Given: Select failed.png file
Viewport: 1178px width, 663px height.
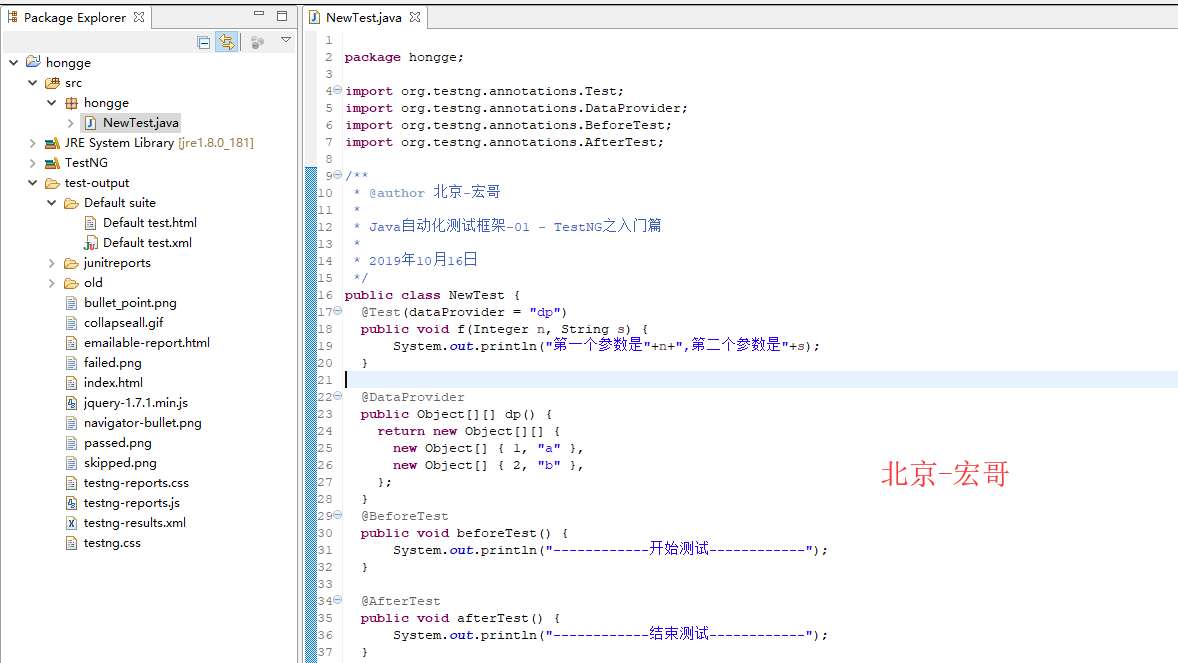Looking at the screenshot, I should point(112,363).
